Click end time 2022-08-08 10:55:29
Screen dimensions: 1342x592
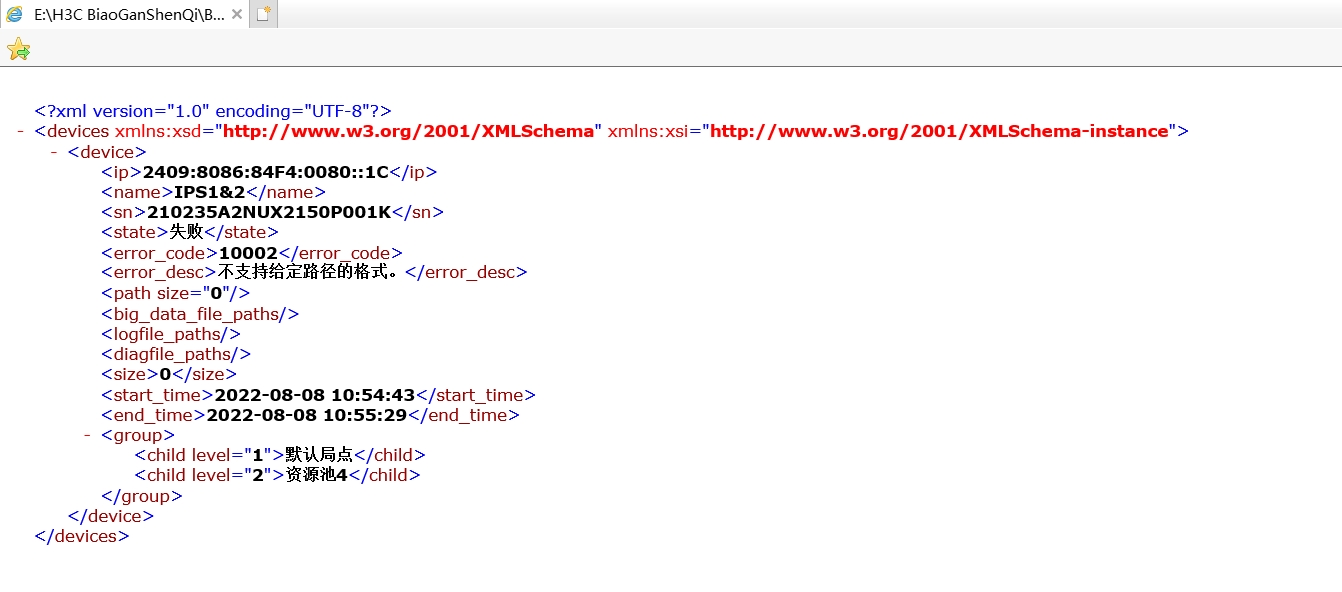[307, 415]
